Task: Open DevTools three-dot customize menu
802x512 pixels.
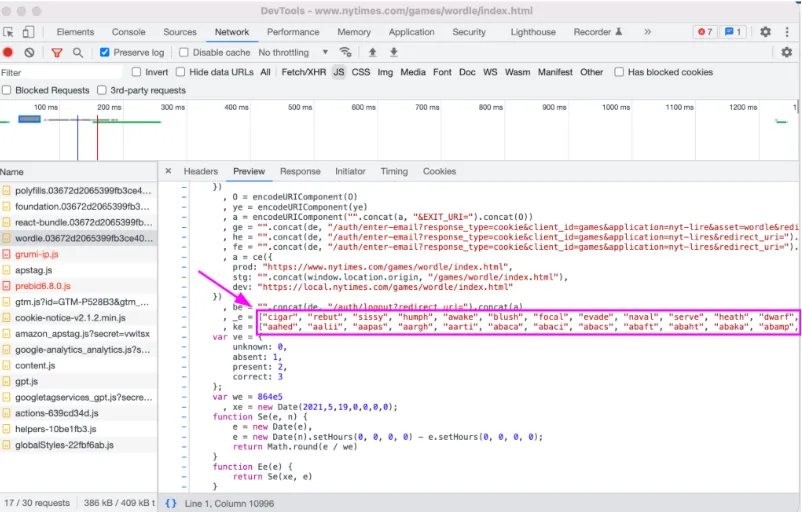Action: pos(787,32)
